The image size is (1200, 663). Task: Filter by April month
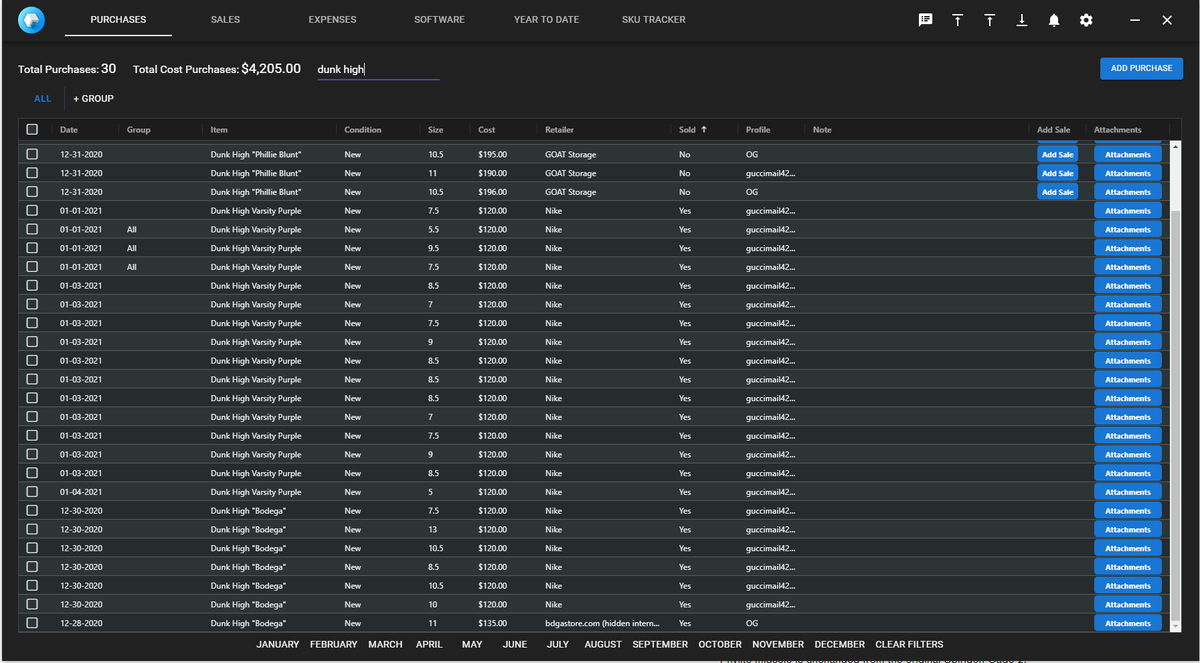(x=429, y=644)
